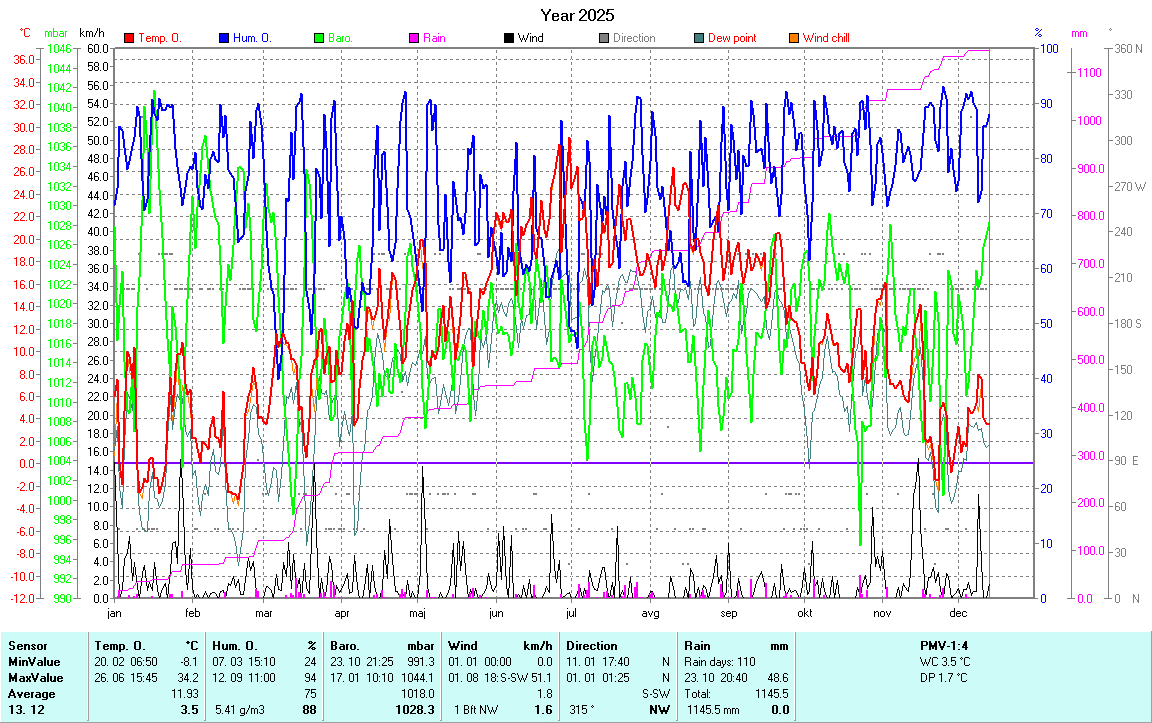Click the "mbar" axis unit label at top left
This screenshot has height=723, width=1152.
tap(59, 33)
